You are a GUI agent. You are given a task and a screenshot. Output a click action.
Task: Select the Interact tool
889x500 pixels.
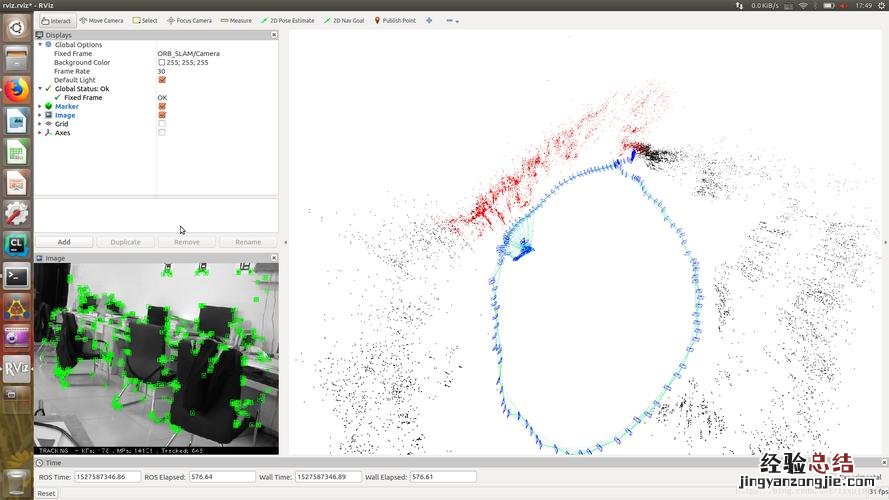coord(56,20)
